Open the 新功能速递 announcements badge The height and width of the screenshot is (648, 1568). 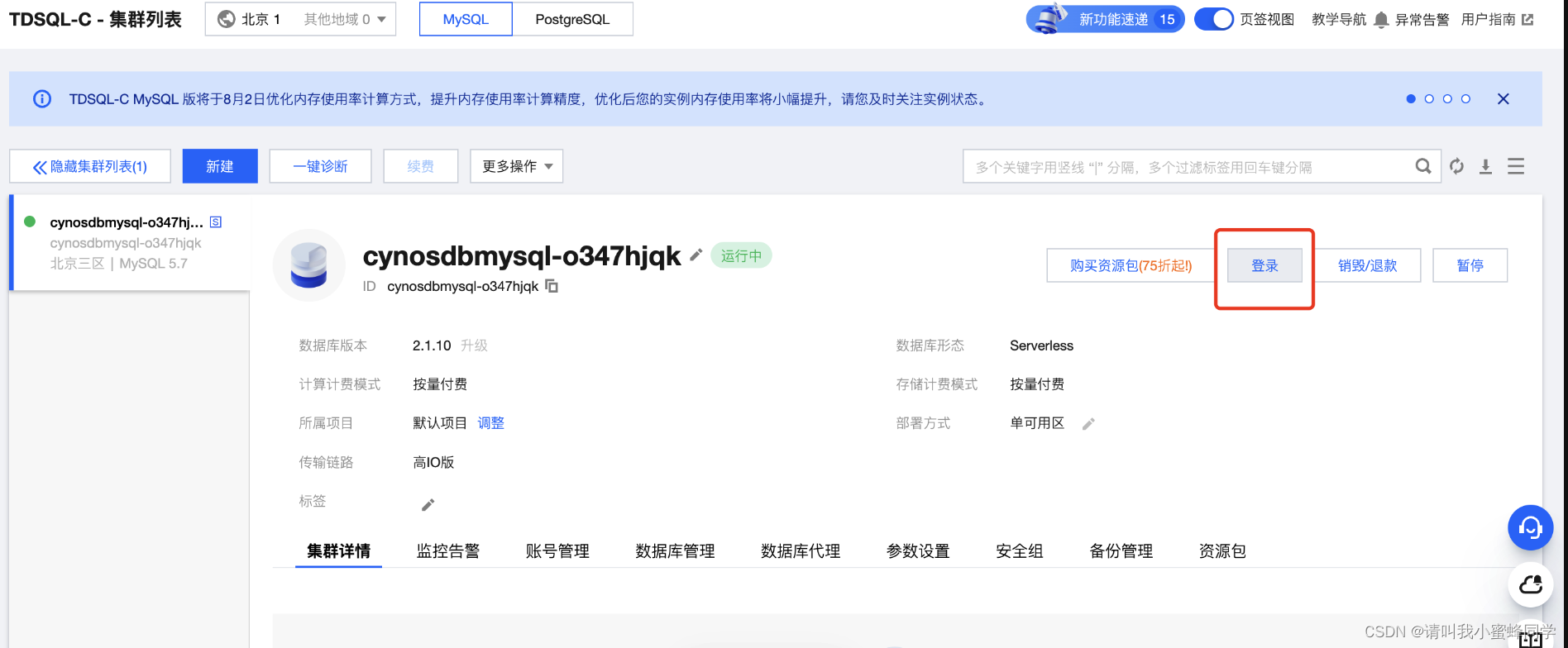point(1106,19)
